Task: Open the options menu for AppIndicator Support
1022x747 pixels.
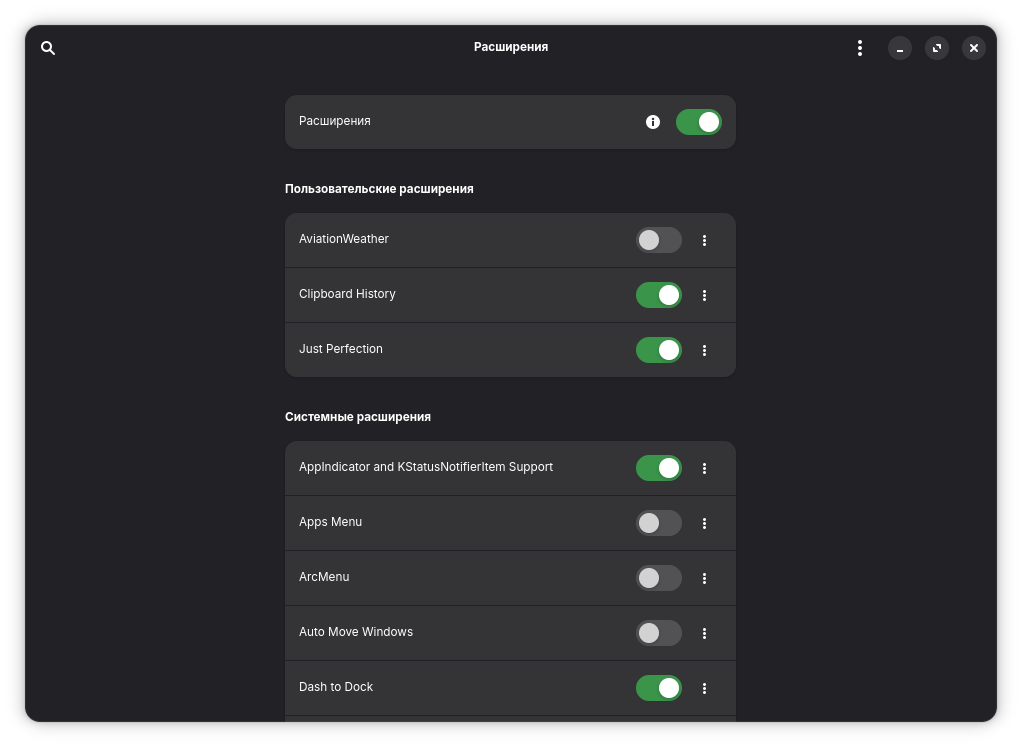Action: 704,468
